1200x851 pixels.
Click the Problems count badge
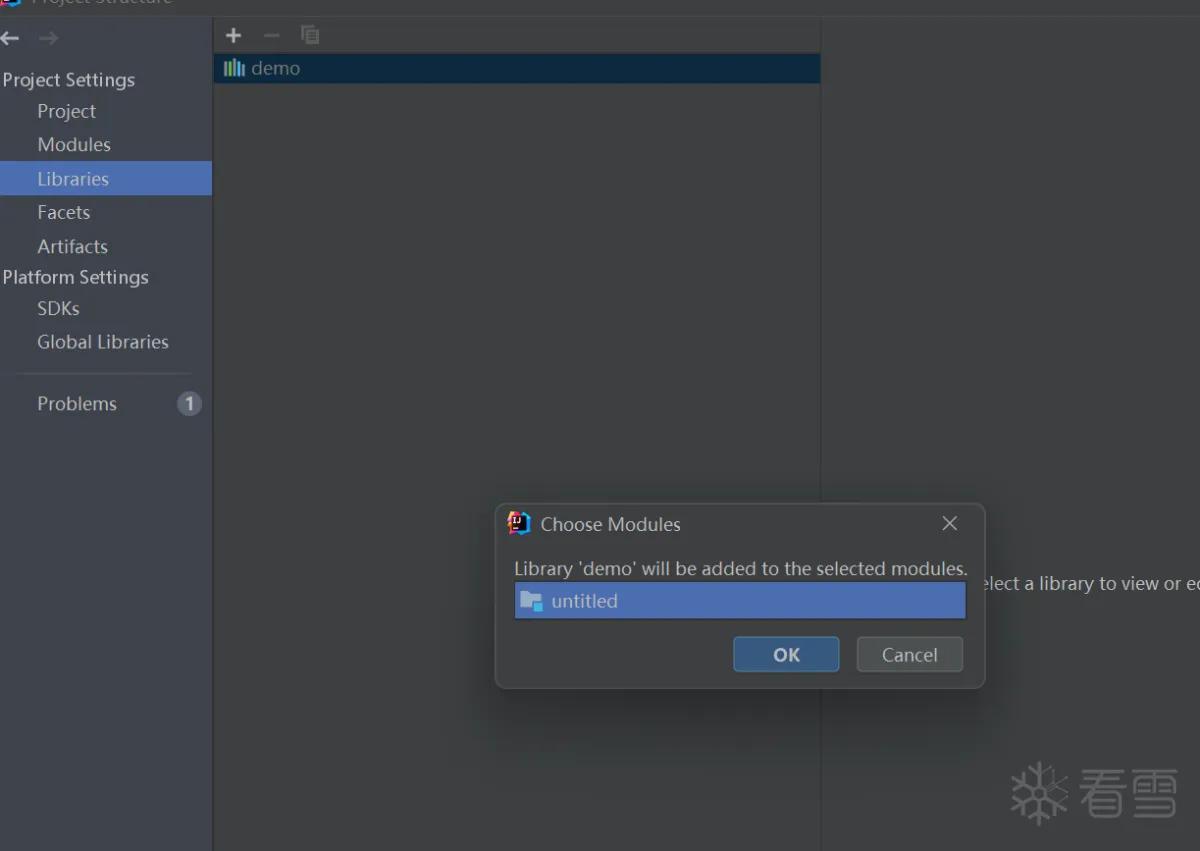[189, 404]
